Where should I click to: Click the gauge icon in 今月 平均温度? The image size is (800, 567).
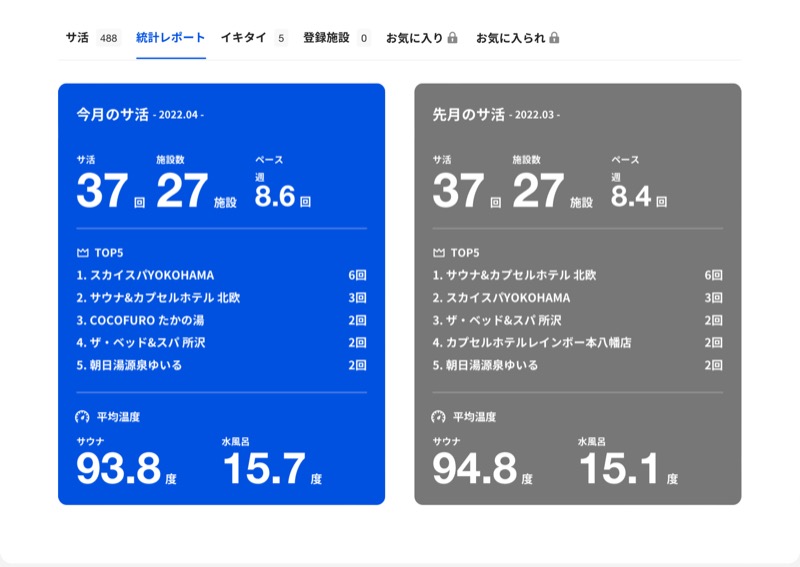[x=82, y=417]
